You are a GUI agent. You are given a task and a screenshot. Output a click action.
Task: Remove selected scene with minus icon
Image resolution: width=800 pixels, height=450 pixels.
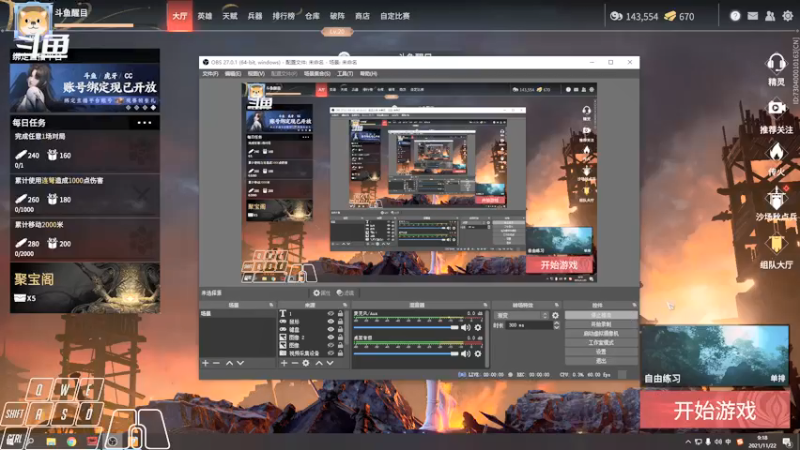pos(216,363)
